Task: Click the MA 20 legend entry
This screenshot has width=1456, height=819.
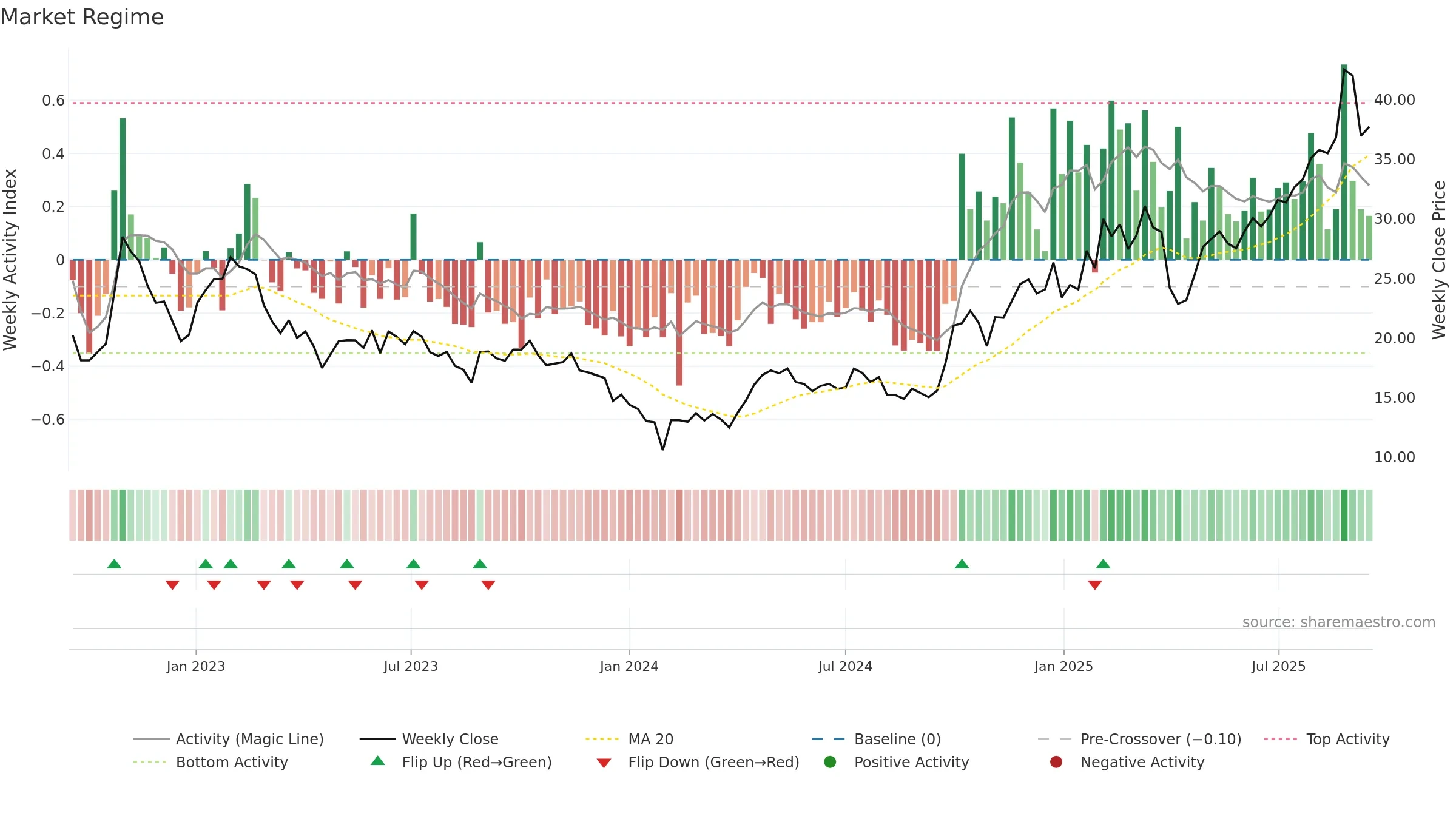Action: point(630,739)
